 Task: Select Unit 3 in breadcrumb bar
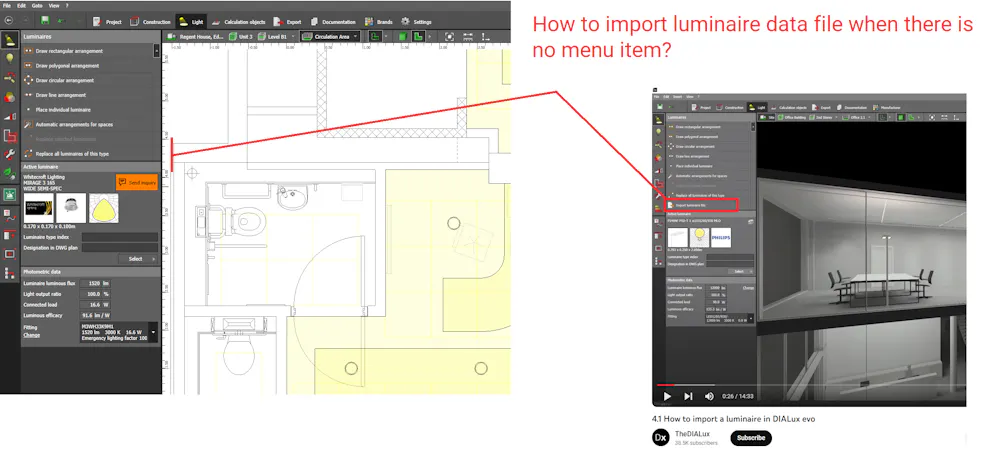241,37
